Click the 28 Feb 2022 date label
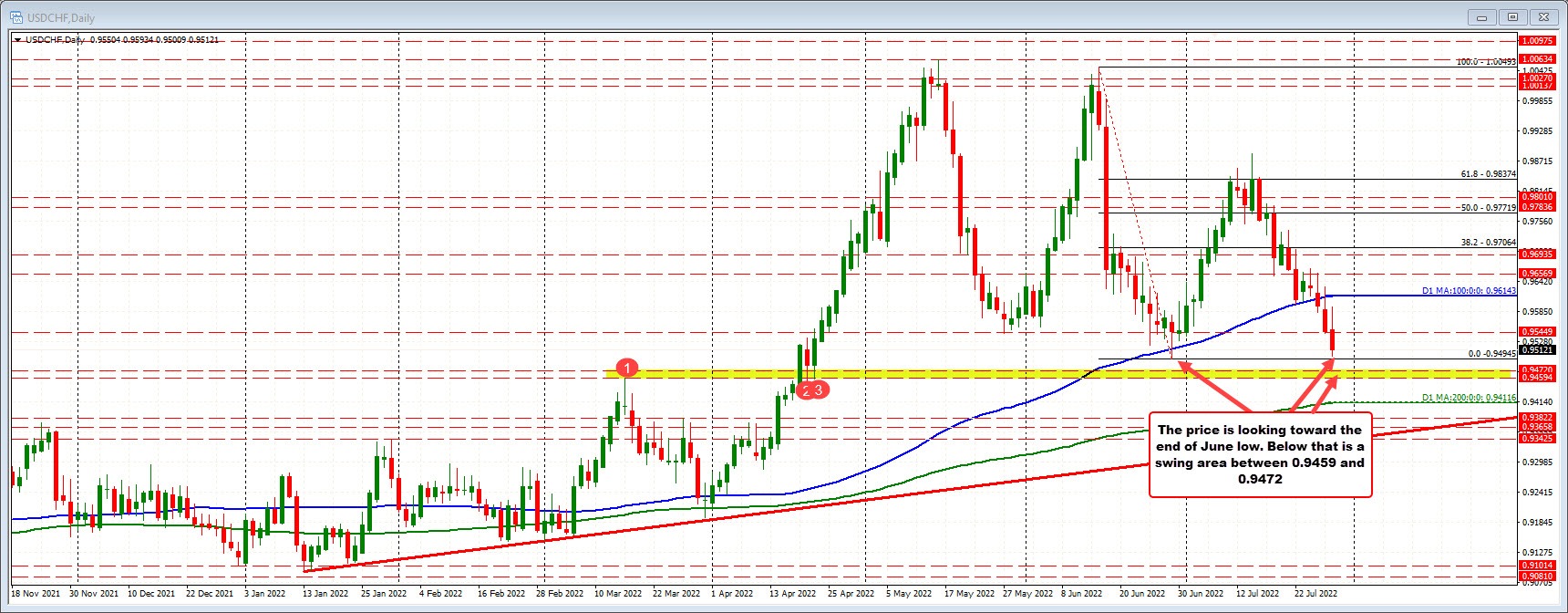Image resolution: width=1568 pixels, height=613 pixels. pyautogui.click(x=559, y=593)
